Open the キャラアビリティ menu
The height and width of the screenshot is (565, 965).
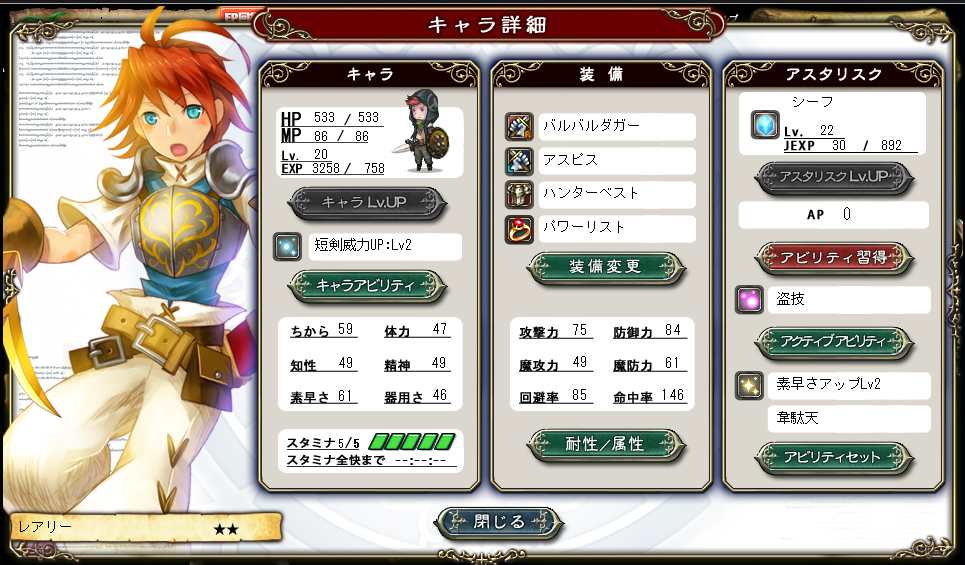tap(367, 286)
